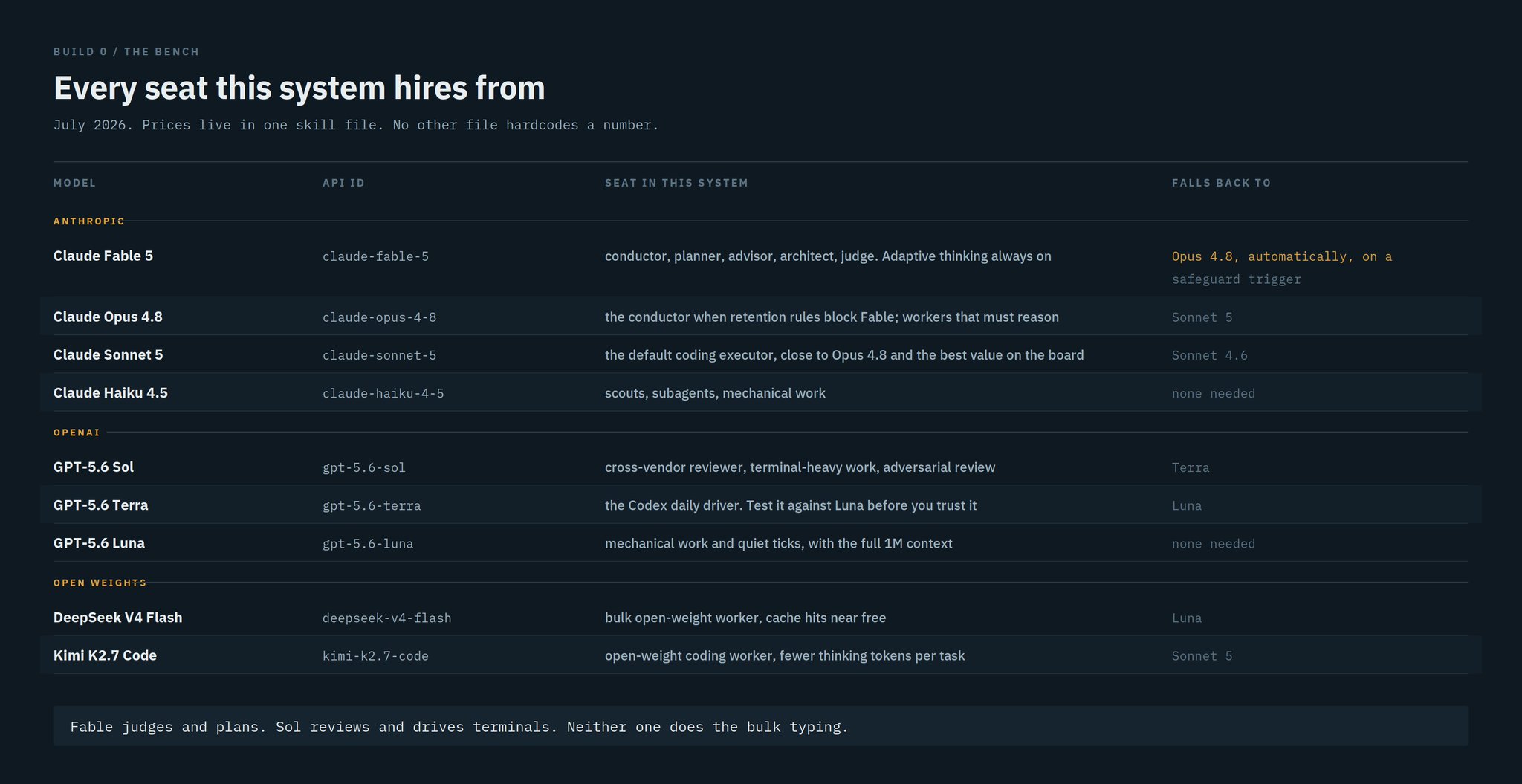Click the Kimi K2.7 Code model name
This screenshot has height=784, width=1522.
(105, 655)
